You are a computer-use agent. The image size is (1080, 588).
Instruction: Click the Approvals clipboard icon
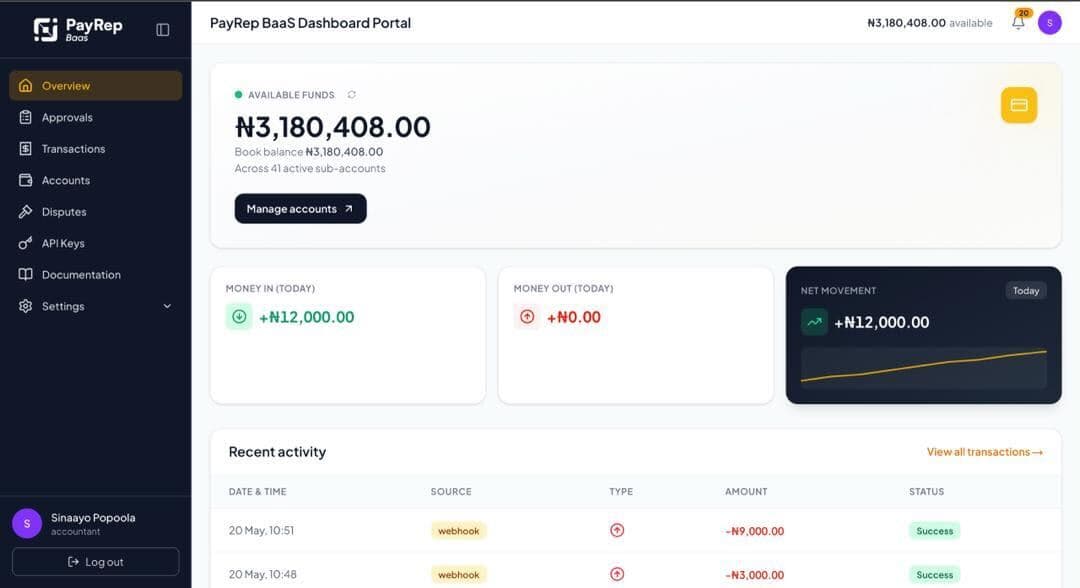(x=25, y=117)
